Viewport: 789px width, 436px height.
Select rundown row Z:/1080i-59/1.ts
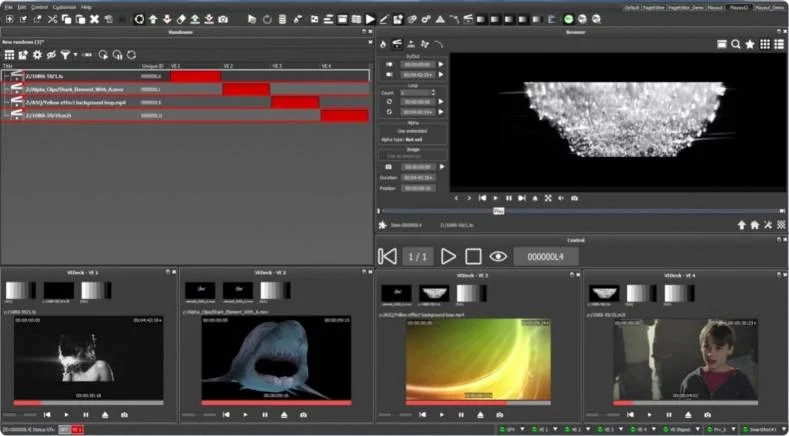[x=185, y=76]
